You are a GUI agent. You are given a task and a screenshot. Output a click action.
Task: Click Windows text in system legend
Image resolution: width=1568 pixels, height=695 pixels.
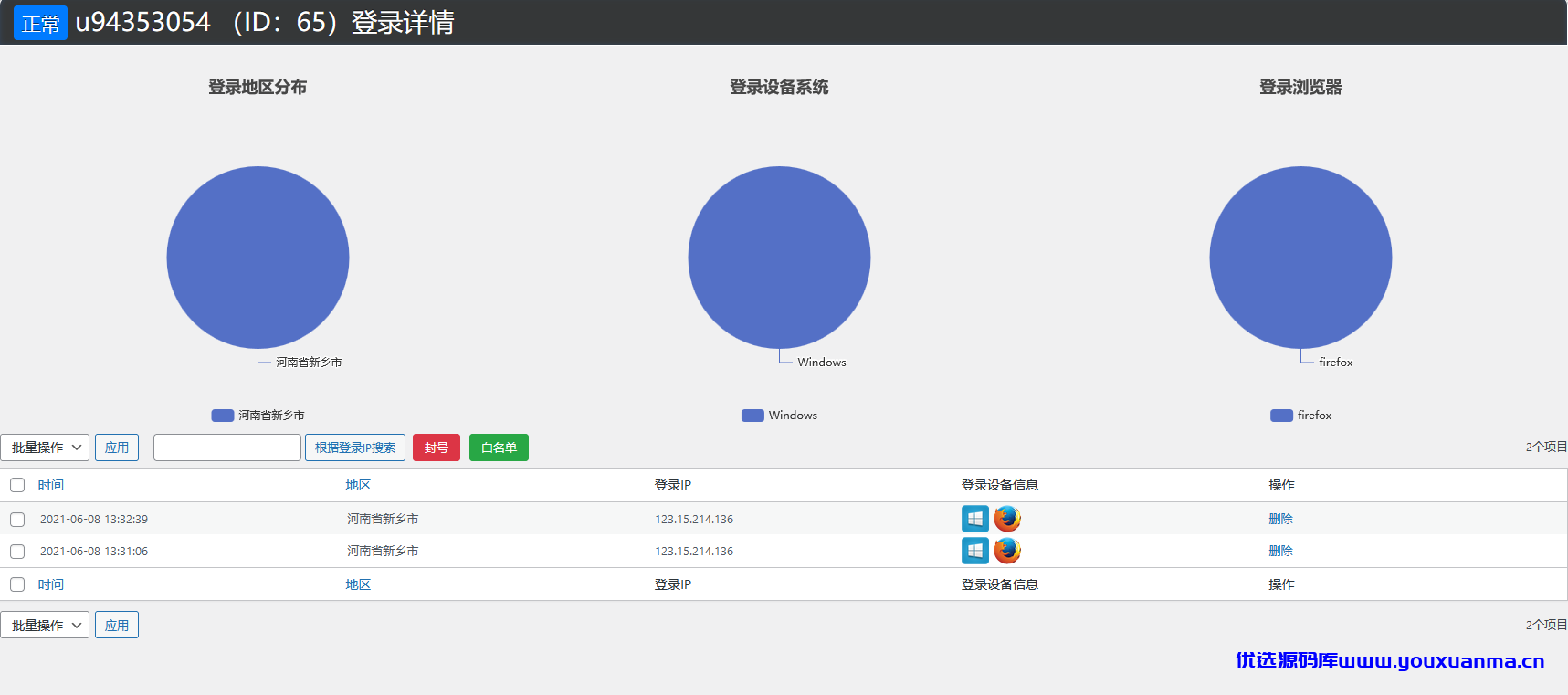pyautogui.click(x=793, y=415)
